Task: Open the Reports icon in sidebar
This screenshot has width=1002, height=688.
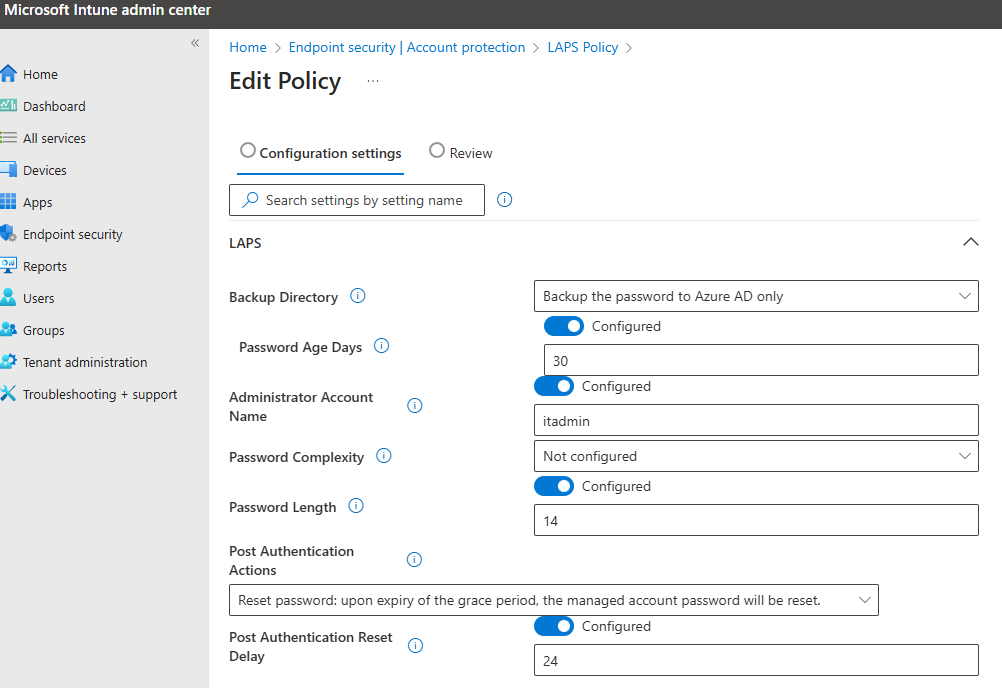Action: pos(9,266)
